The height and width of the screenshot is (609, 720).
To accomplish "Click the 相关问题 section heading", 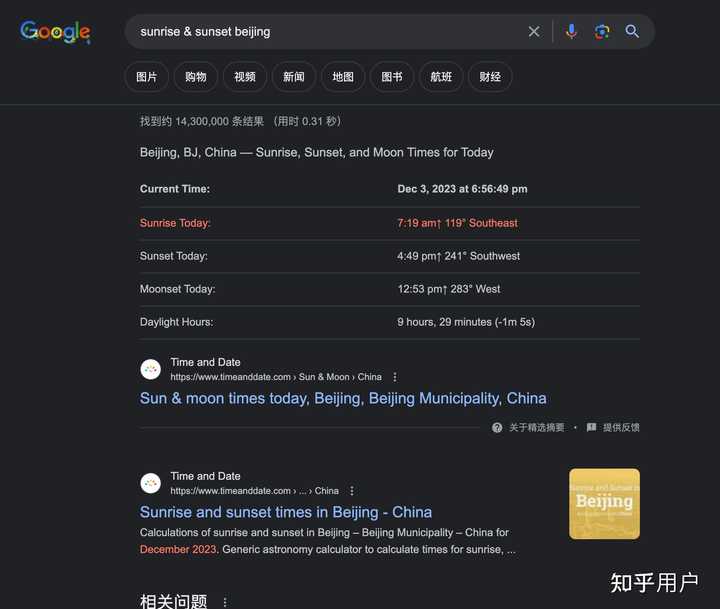I will pos(174,602).
